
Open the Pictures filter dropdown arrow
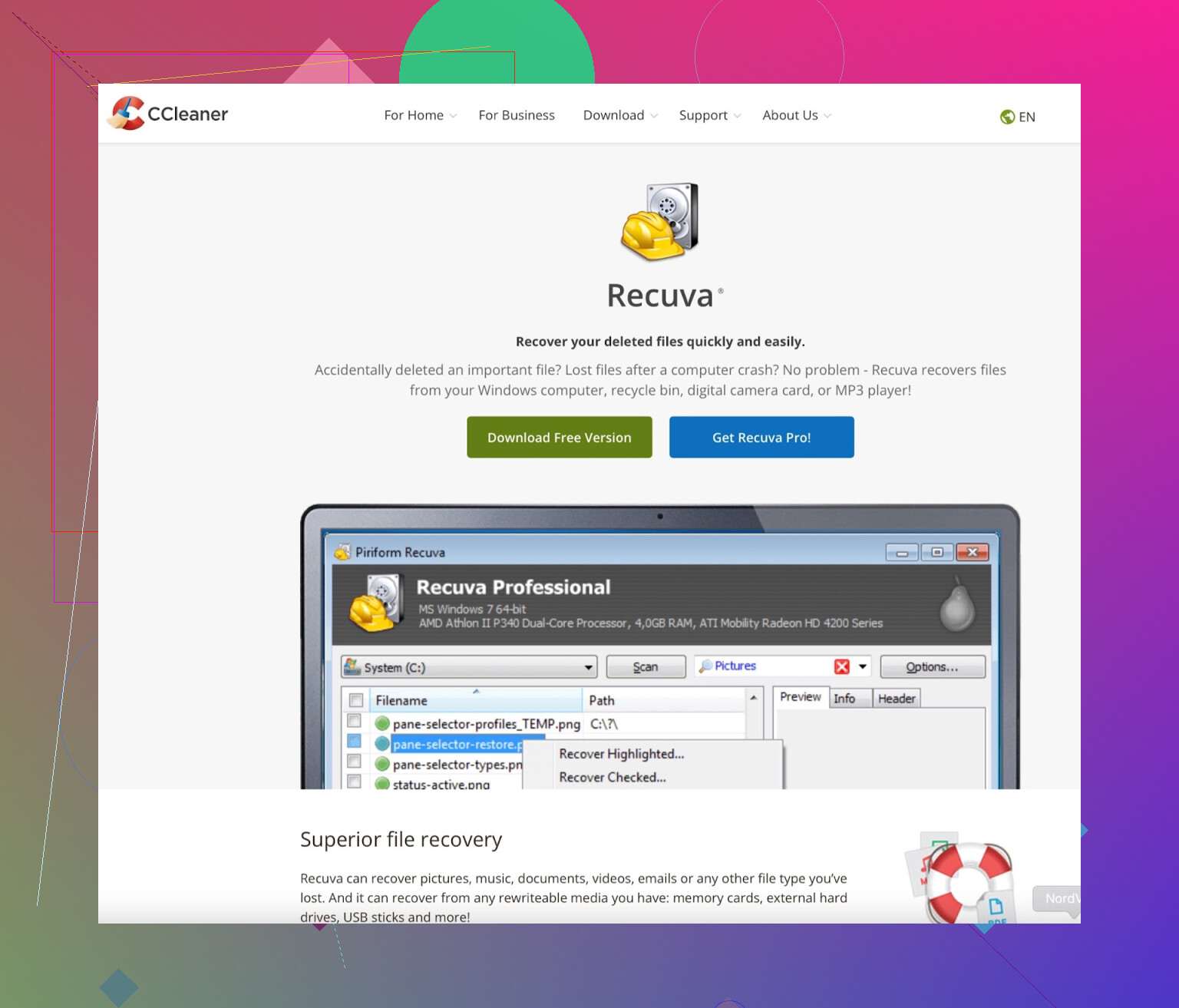click(863, 666)
